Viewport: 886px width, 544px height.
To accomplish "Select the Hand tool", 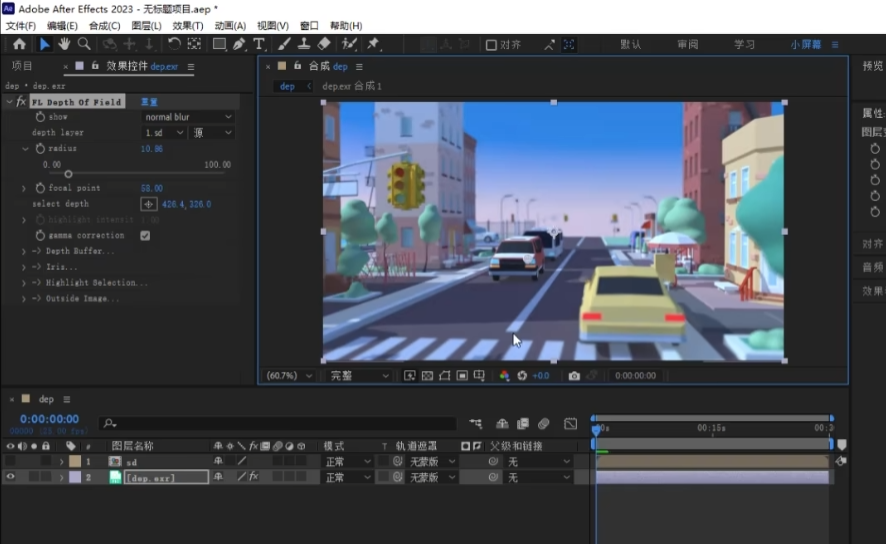I will pos(64,44).
